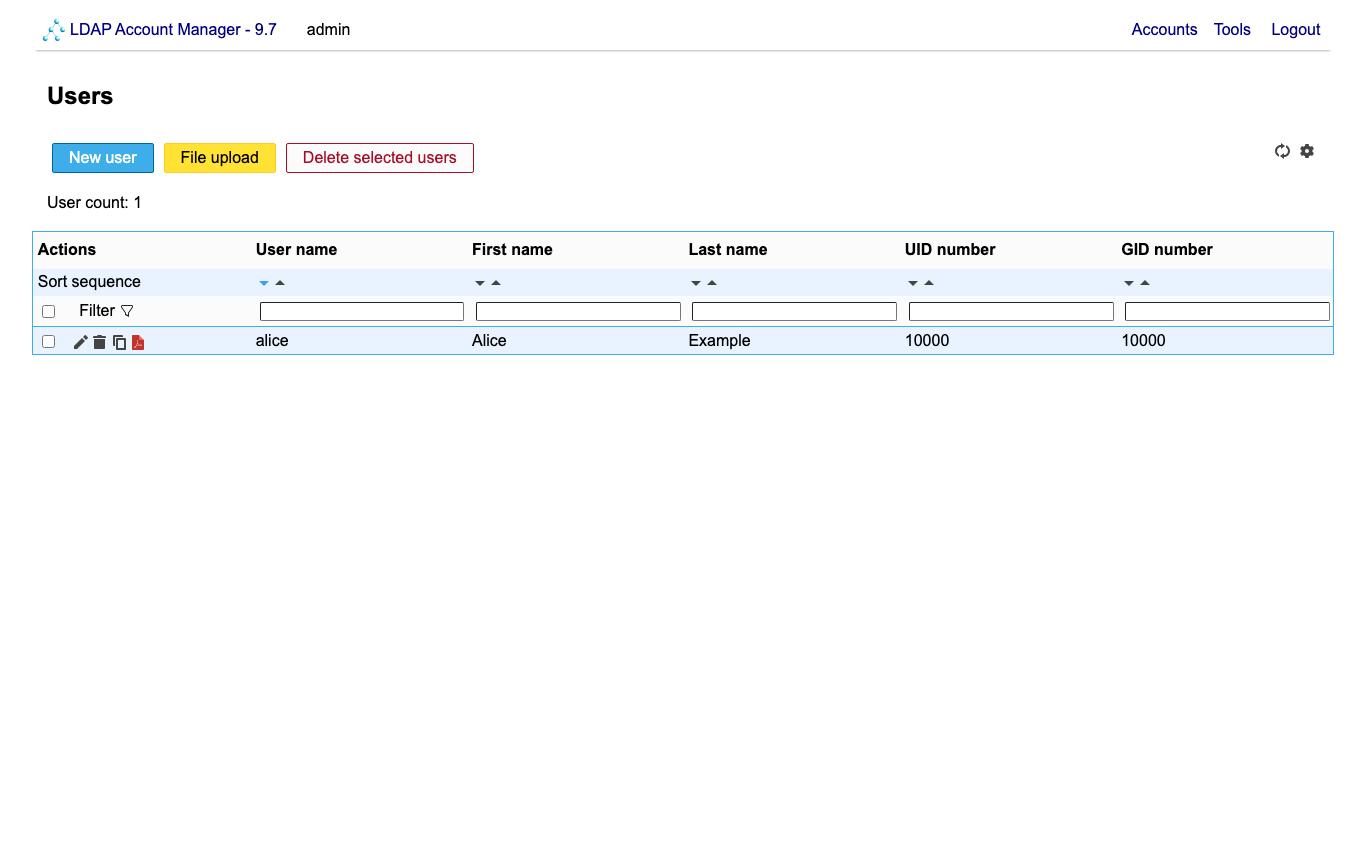This screenshot has width=1366, height=860.
Task: Select the checkbox for user alice
Action: (48, 342)
